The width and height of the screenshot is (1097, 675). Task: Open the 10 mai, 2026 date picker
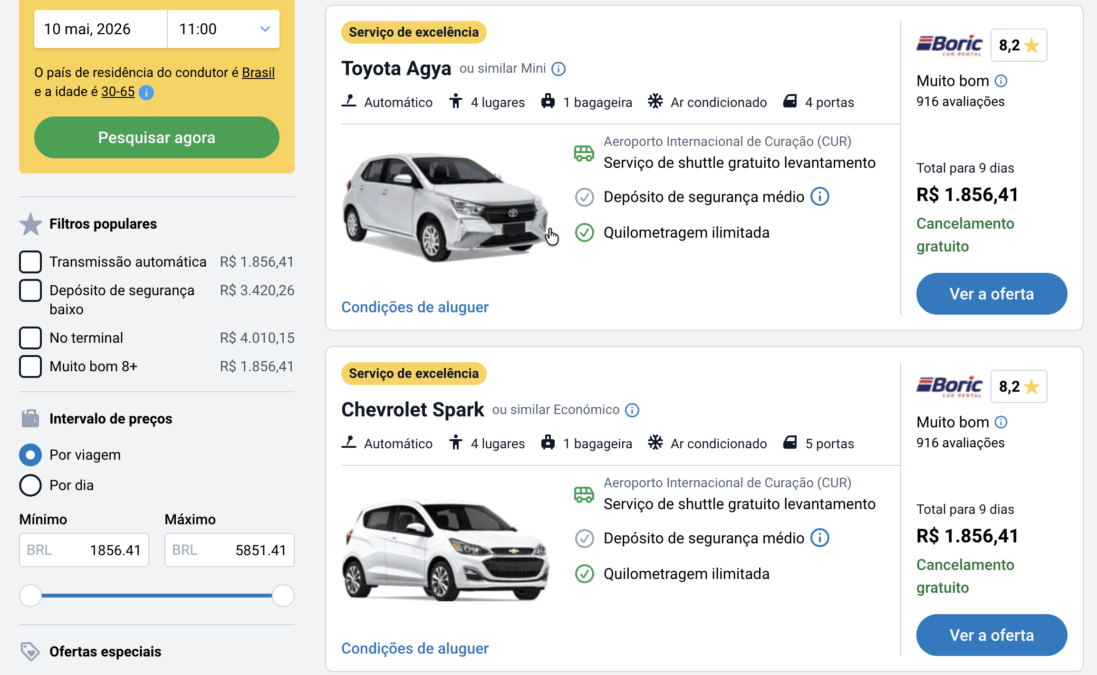pos(100,29)
